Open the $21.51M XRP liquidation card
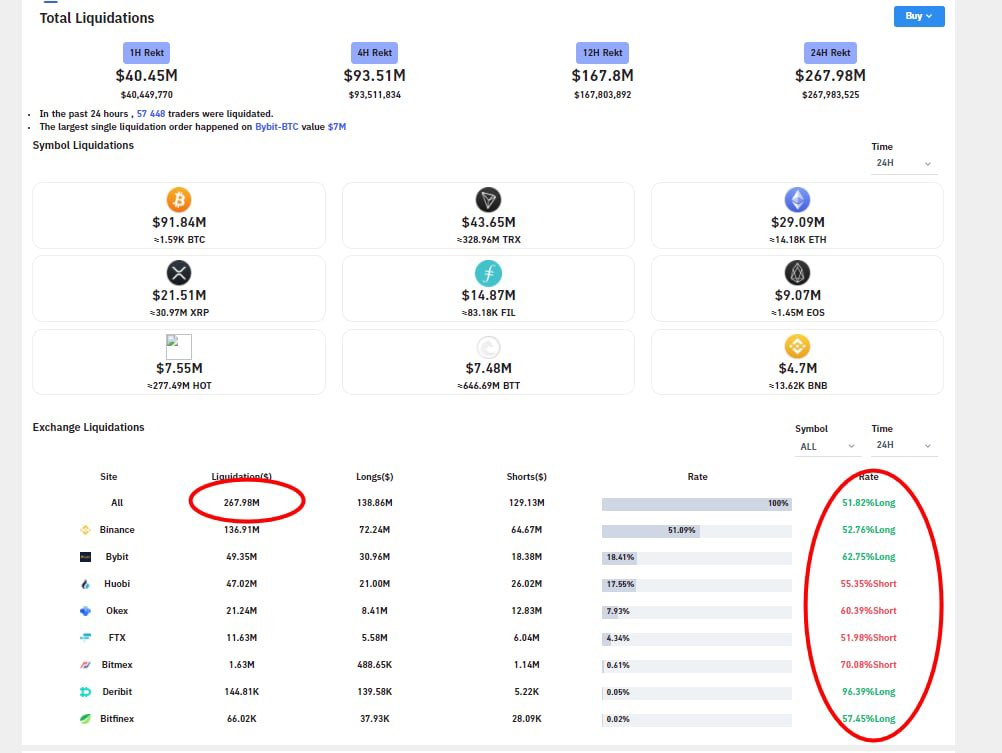The width and height of the screenshot is (1002, 753). (x=179, y=288)
